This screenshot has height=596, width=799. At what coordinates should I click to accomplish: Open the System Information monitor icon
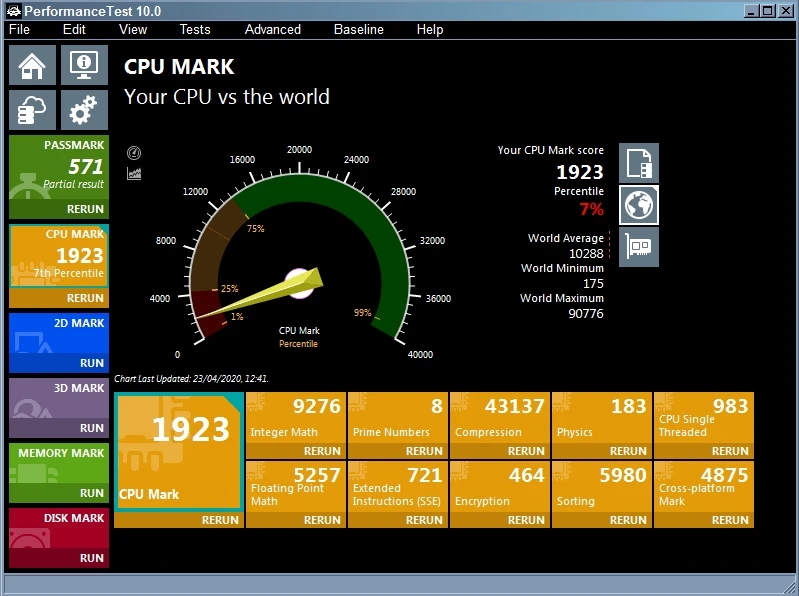coord(84,65)
